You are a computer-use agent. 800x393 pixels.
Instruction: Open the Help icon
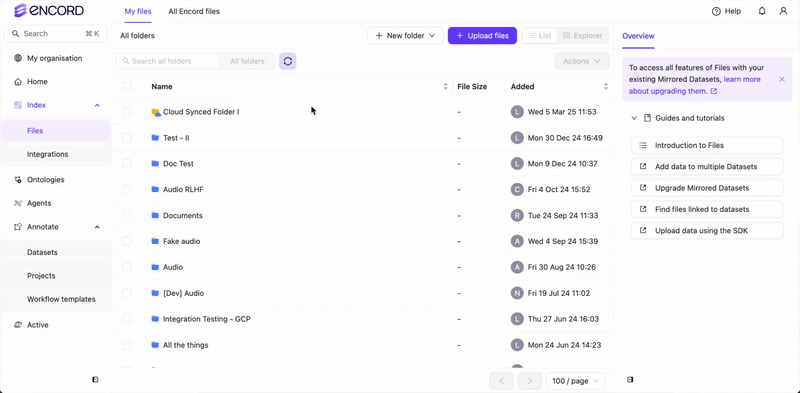tap(716, 11)
